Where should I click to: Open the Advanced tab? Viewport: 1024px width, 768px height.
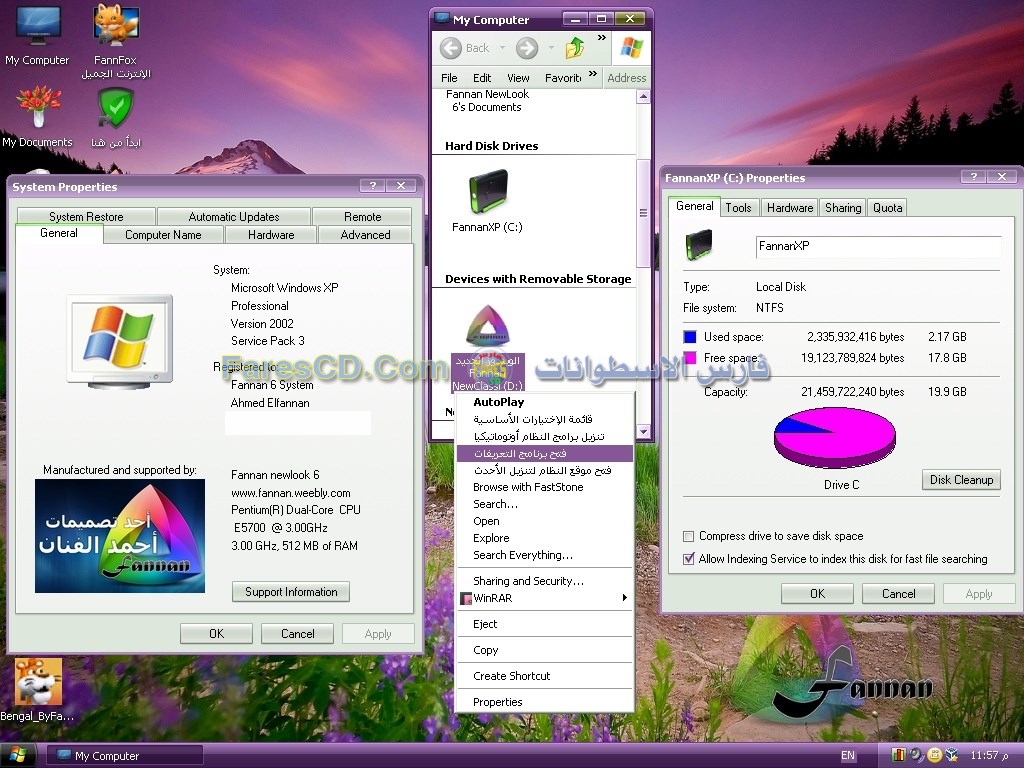[x=365, y=234]
